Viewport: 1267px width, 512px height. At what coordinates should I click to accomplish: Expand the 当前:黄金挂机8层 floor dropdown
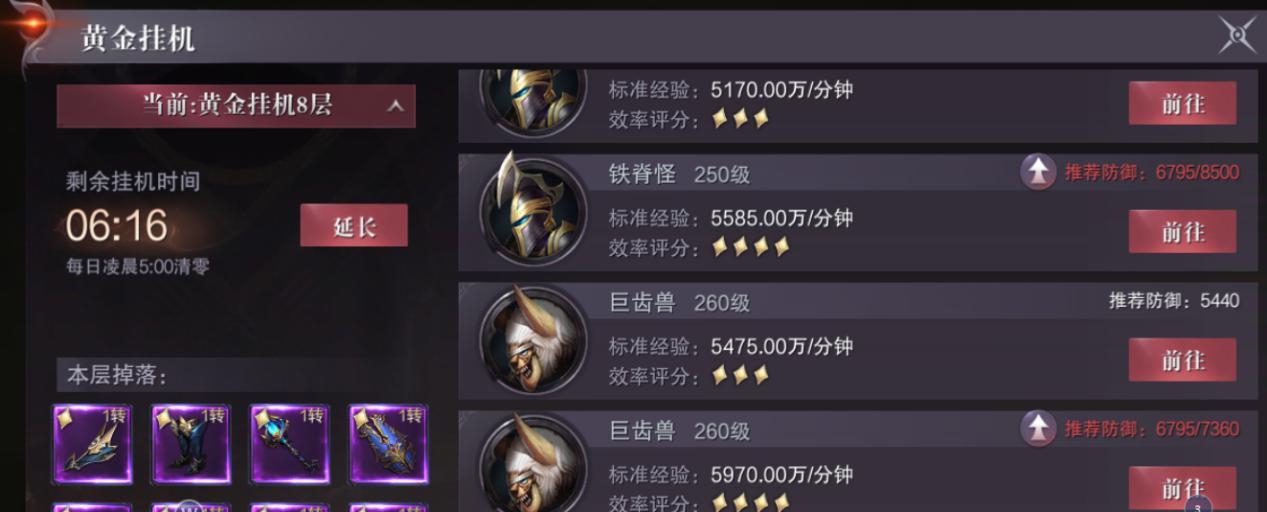[236, 106]
